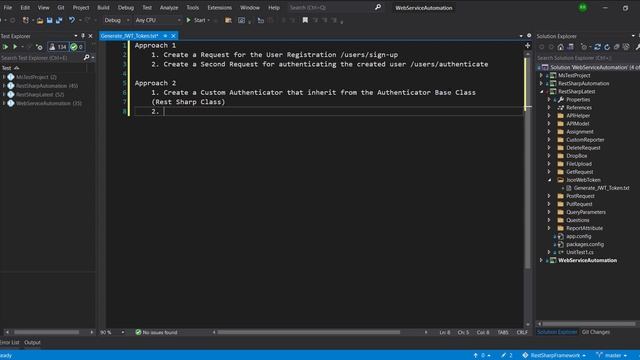Screen dimensions: 640x360
Task: Click the Back arrow in Solution Explorer toolbar
Action: pyautogui.click(x=542, y=47)
